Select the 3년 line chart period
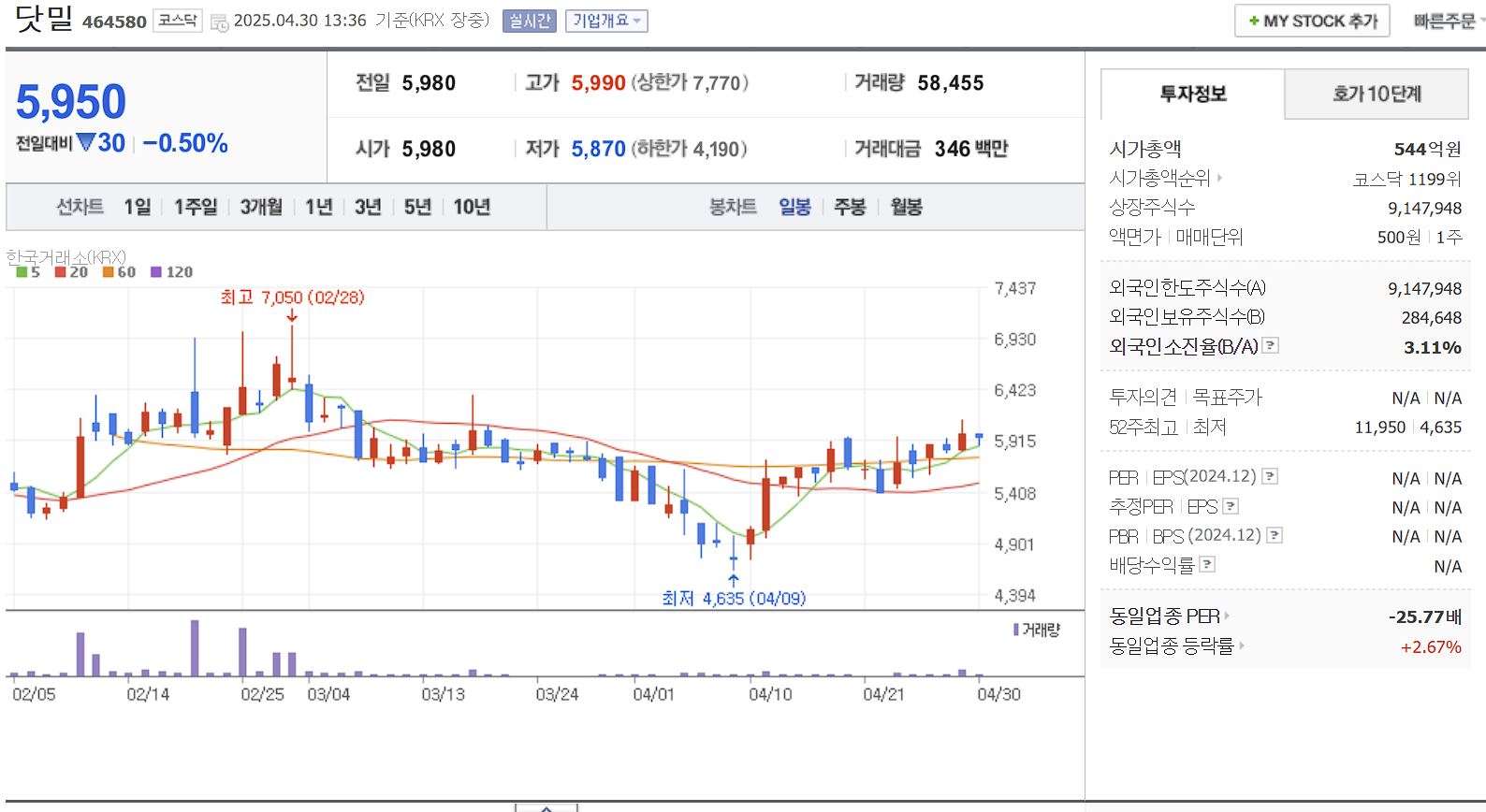The image size is (1486, 812). point(368,207)
